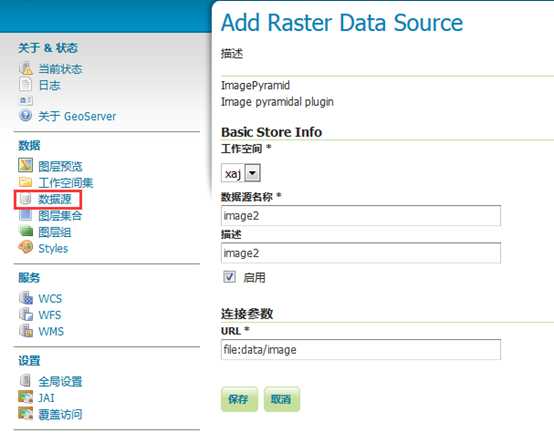
Task: Open the 图层集合 layers link
Action: tap(60, 215)
